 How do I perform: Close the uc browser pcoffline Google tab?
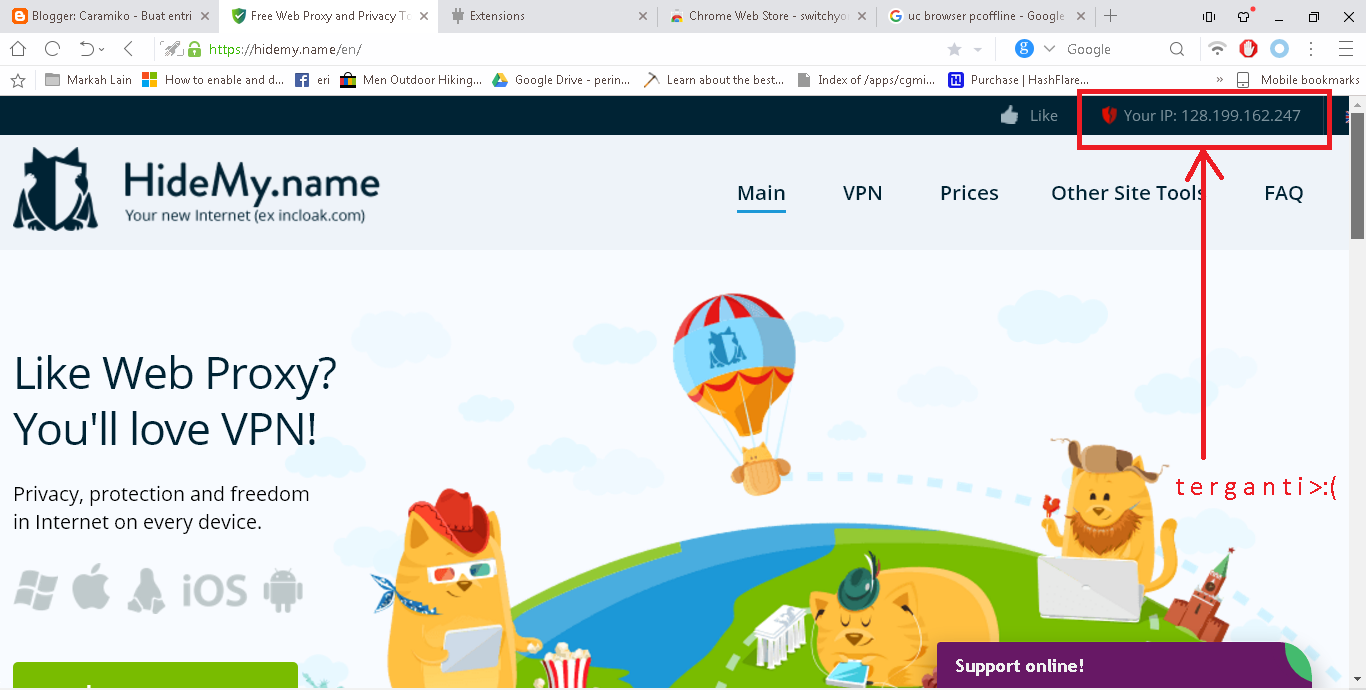[1079, 16]
